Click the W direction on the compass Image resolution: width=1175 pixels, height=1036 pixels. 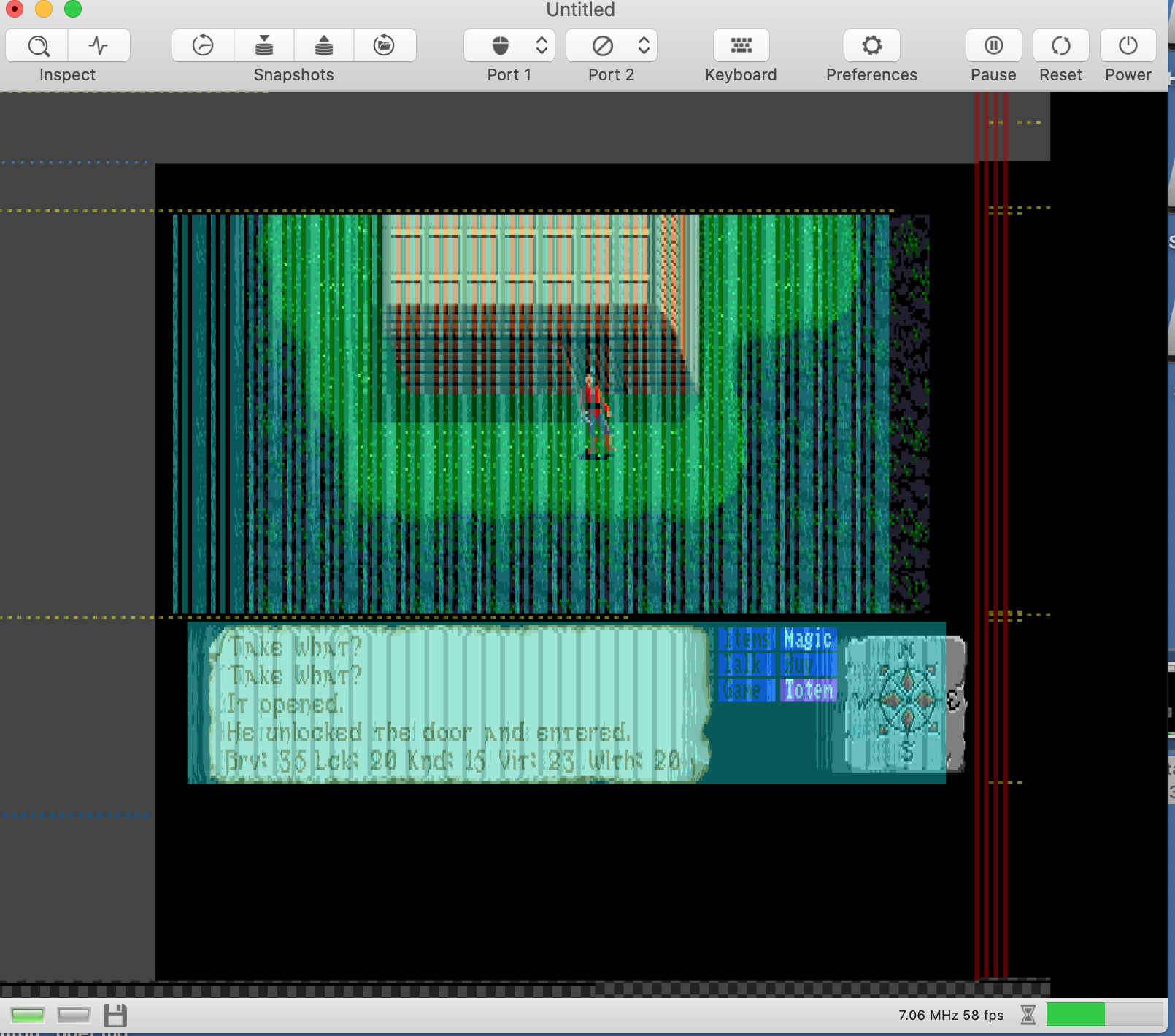(x=862, y=702)
